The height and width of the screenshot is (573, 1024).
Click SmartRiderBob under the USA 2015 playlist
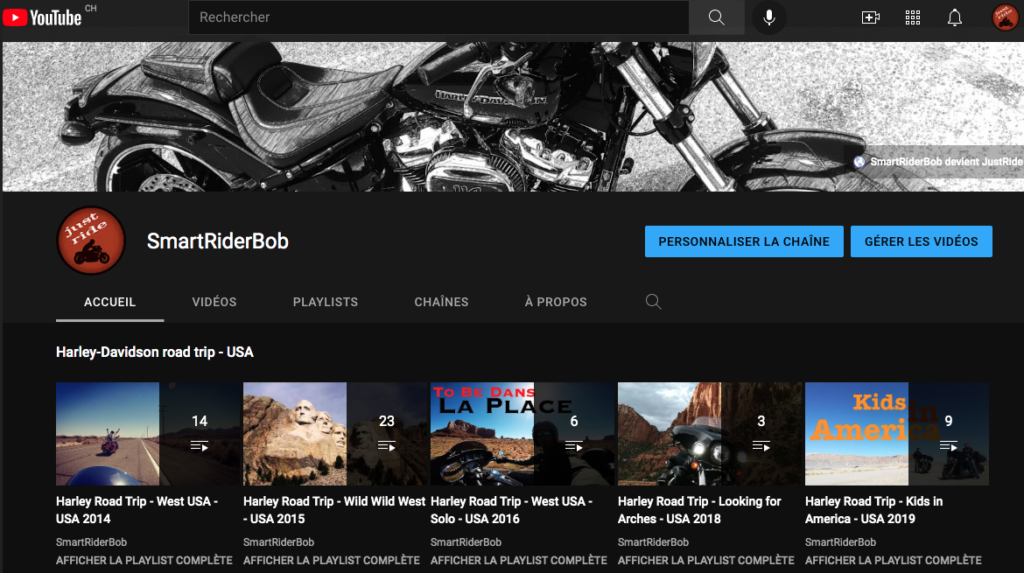pyautogui.click(x=279, y=542)
